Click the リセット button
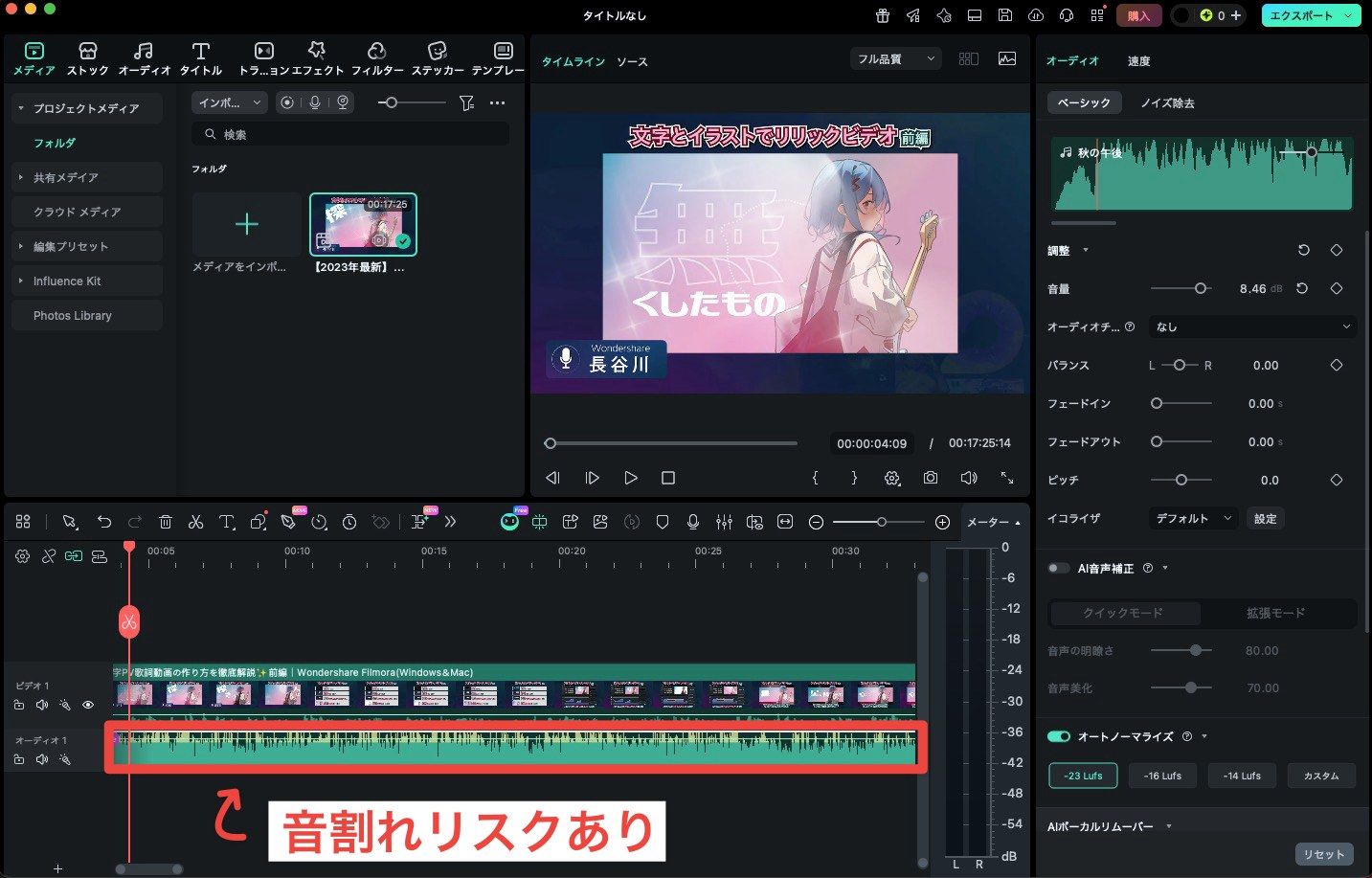Screen dimensions: 1372x878 click(1324, 854)
